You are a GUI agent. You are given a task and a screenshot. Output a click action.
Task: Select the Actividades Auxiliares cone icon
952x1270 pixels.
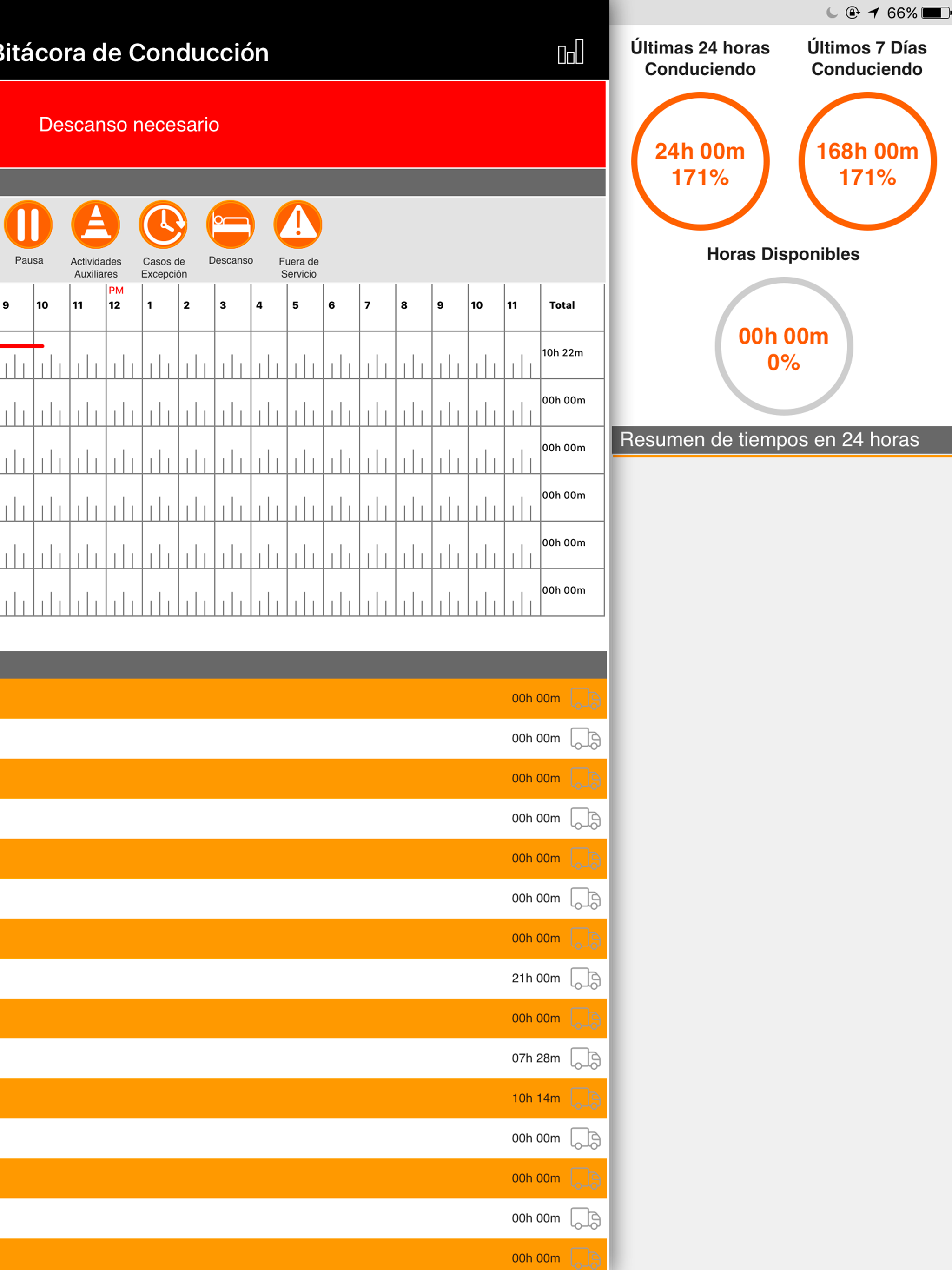[96, 225]
